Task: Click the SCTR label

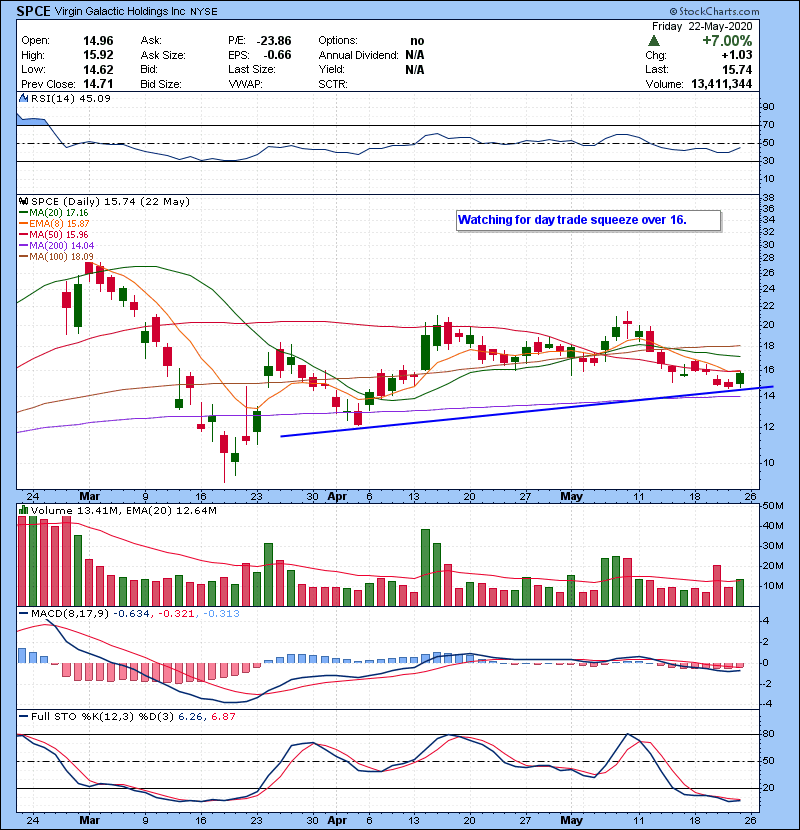Action: (333, 84)
